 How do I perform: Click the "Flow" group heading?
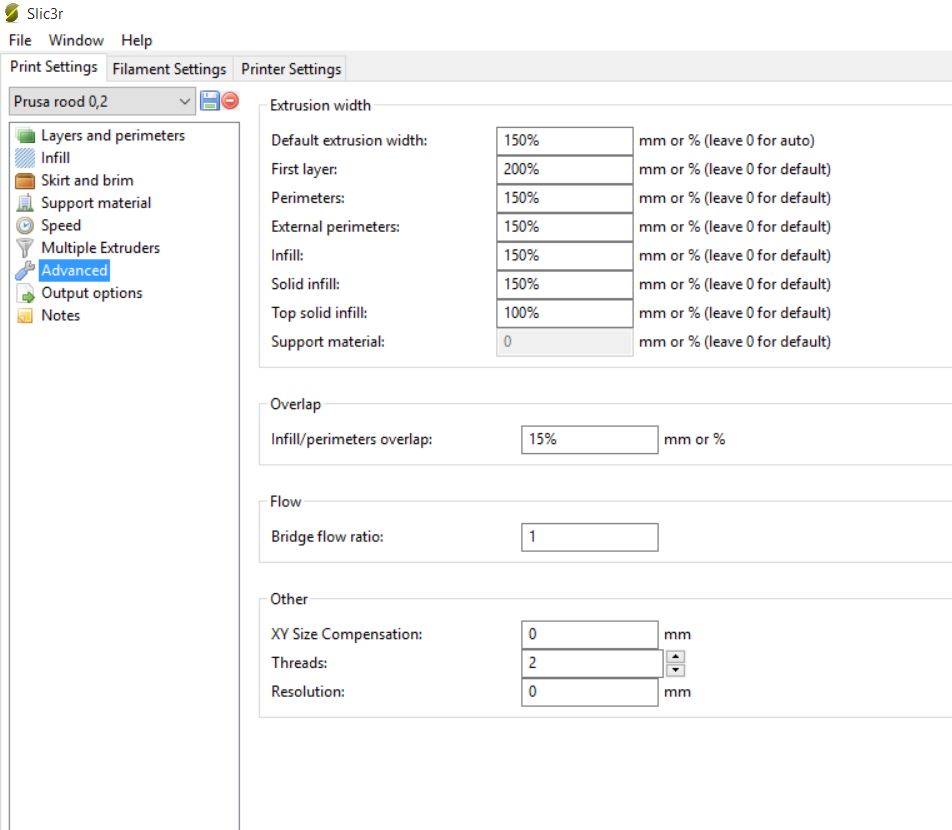(285, 502)
